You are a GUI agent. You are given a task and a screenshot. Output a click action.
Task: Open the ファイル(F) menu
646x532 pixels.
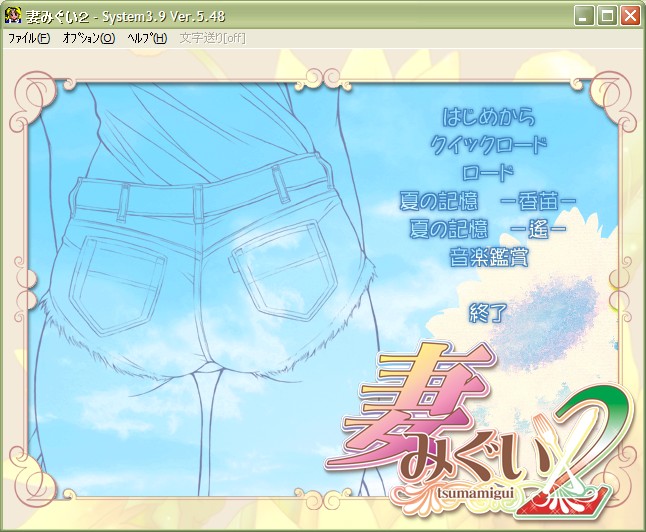(x=29, y=38)
